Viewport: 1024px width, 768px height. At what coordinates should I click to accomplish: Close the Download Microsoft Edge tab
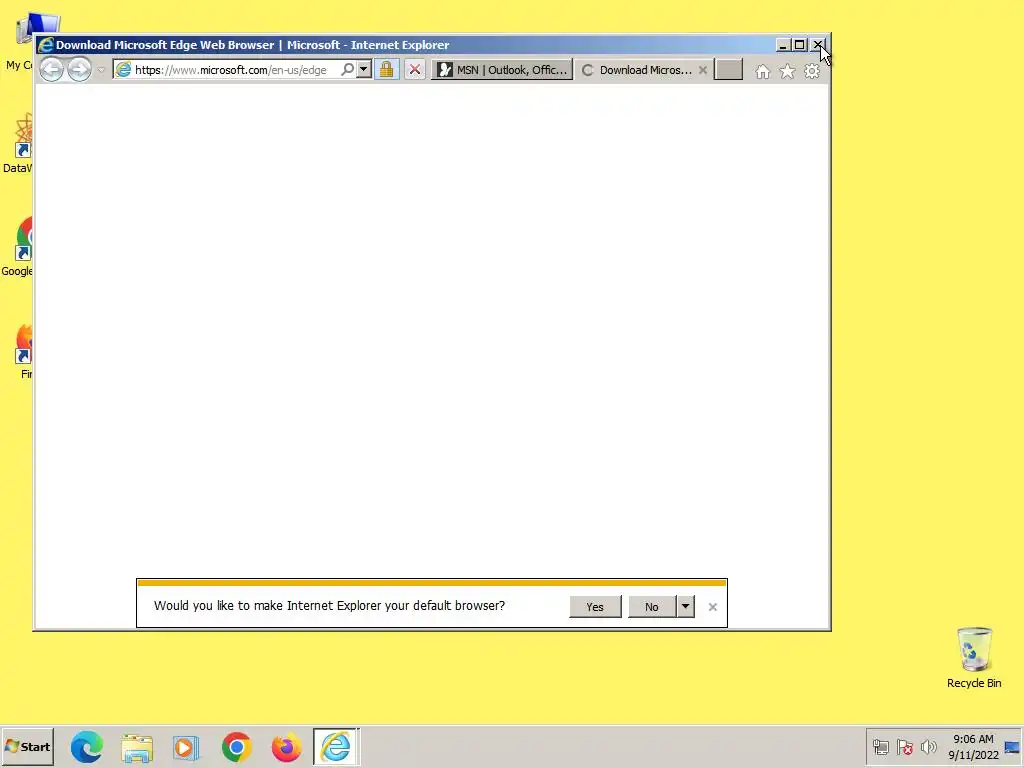tap(703, 70)
